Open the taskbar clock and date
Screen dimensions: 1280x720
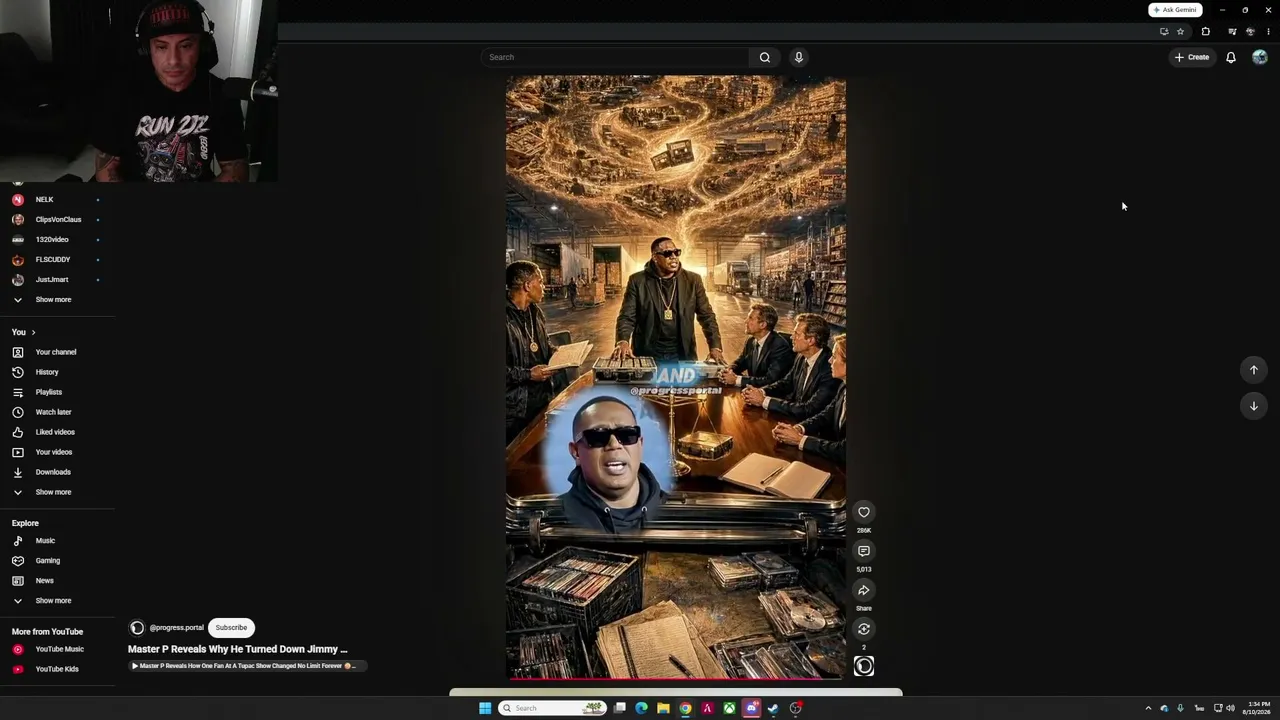coord(1258,708)
